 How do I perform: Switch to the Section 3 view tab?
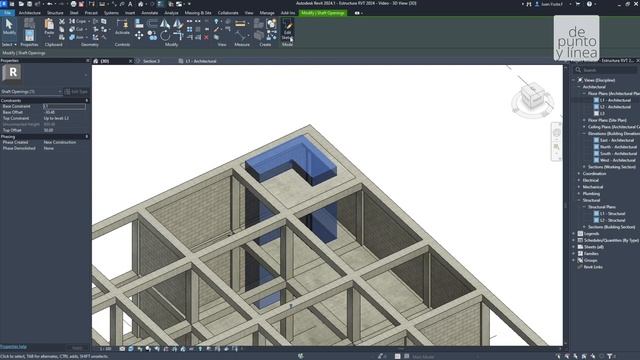(151, 61)
